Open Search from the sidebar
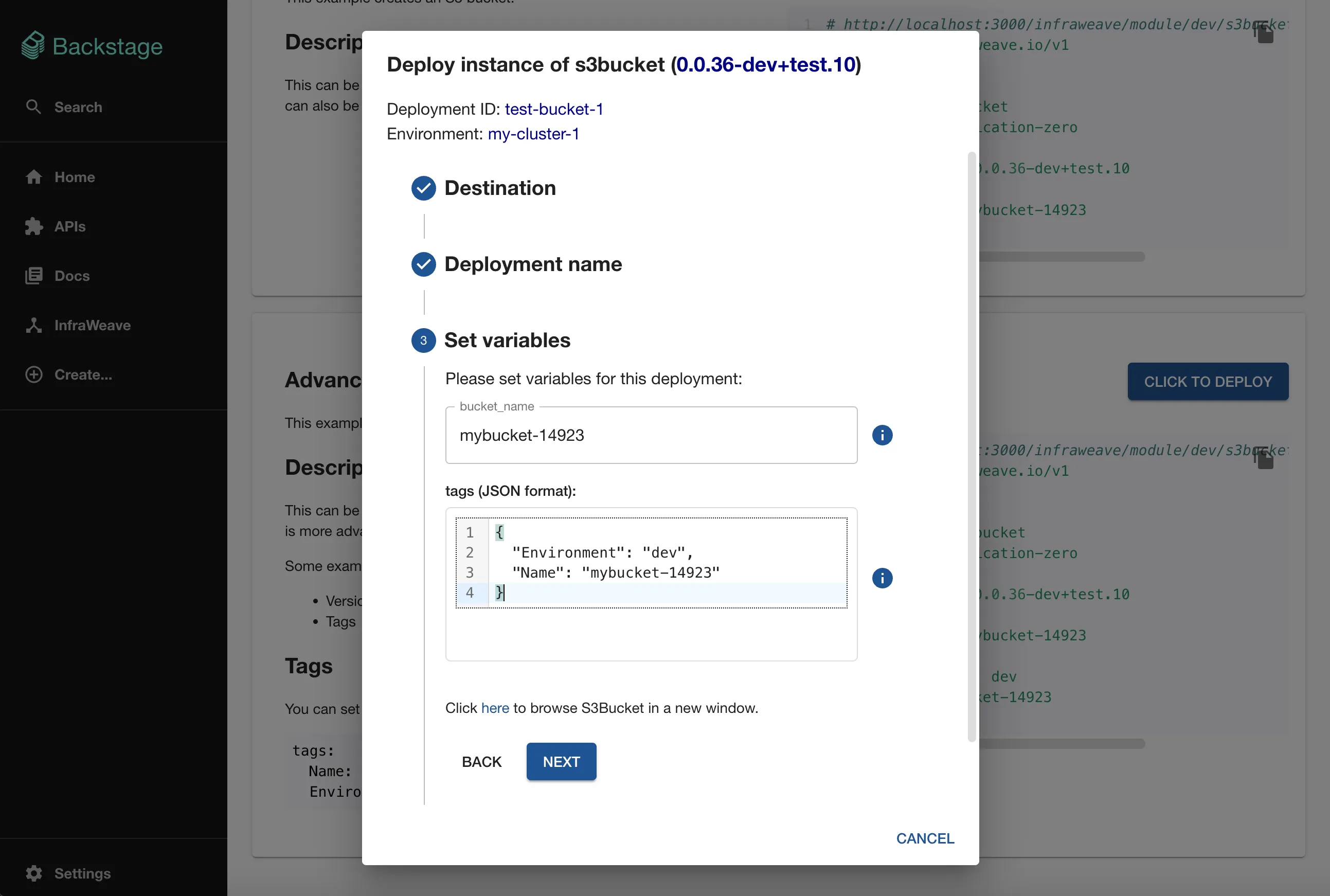This screenshot has height=896, width=1330. click(x=78, y=107)
